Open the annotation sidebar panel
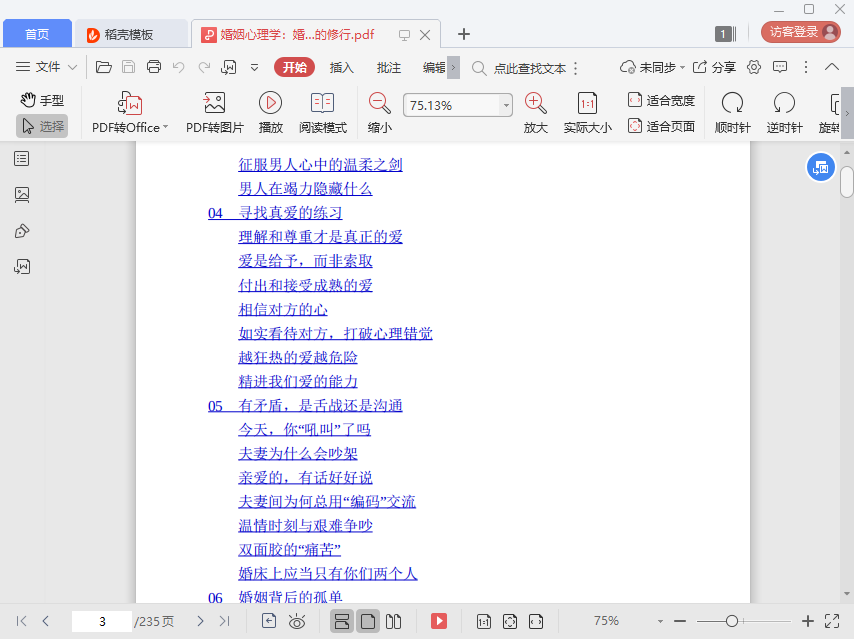Image resolution: width=854 pixels, height=639 pixels. pyautogui.click(x=22, y=231)
